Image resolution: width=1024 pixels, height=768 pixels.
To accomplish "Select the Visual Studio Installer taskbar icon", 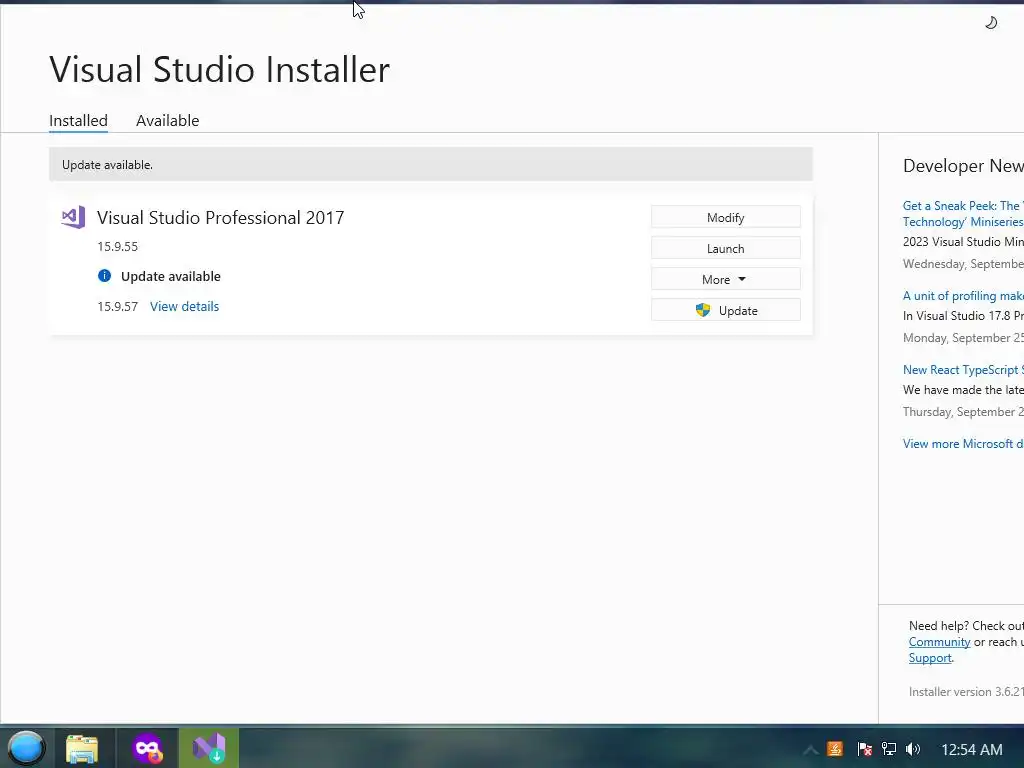I will point(209,748).
